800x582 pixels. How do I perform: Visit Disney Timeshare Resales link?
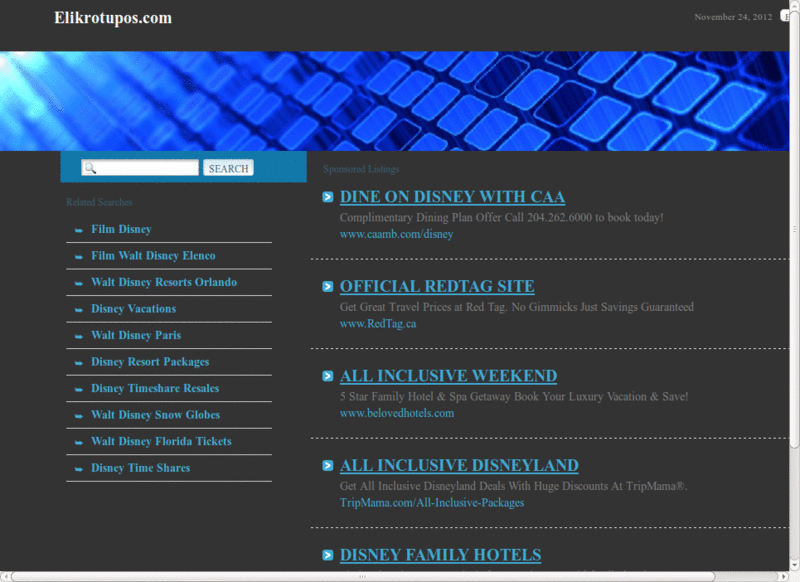[155, 388]
